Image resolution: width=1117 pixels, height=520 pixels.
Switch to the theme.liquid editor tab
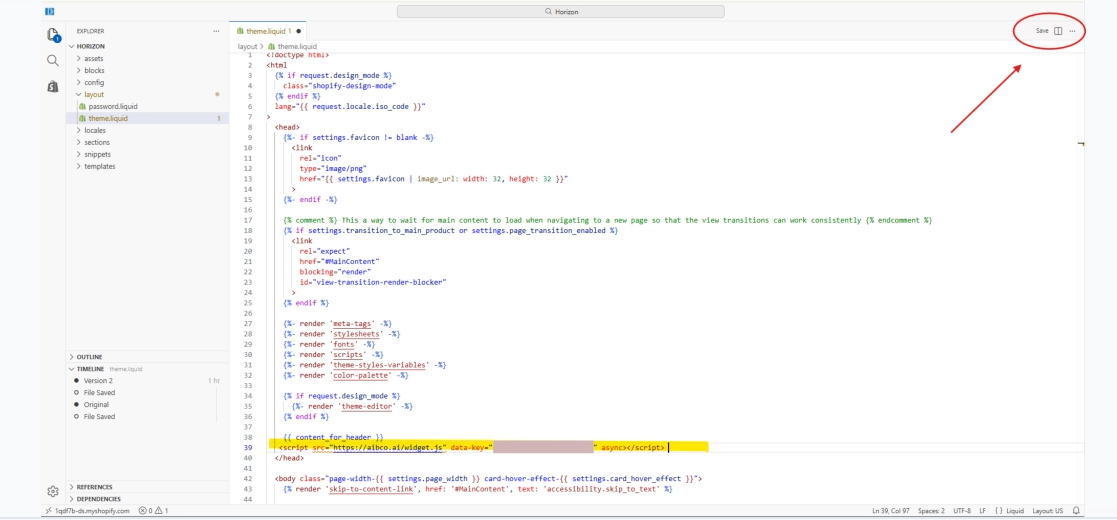pyautogui.click(x=269, y=31)
